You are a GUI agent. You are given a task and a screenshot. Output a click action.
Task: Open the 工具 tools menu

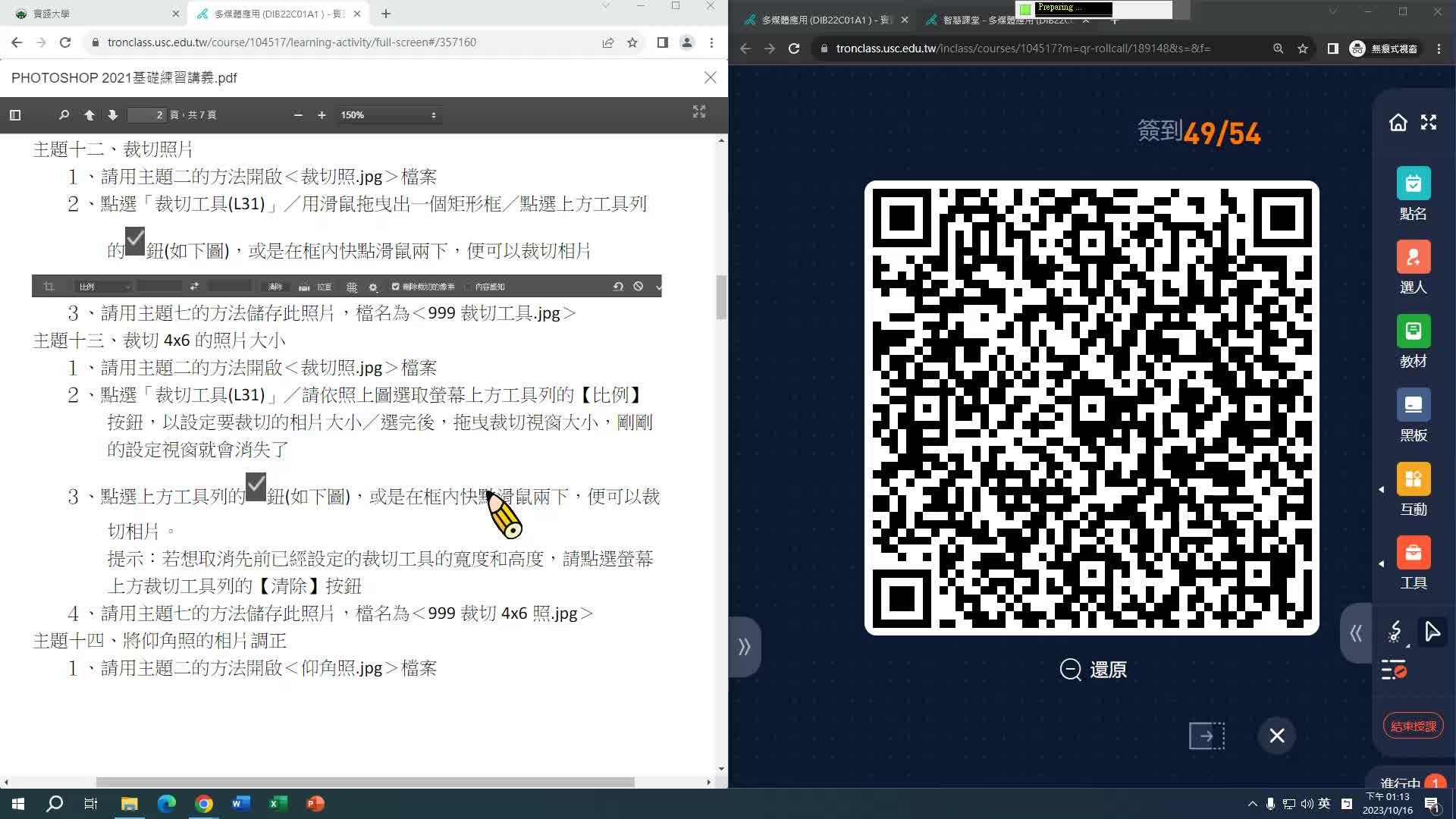[x=1414, y=563]
